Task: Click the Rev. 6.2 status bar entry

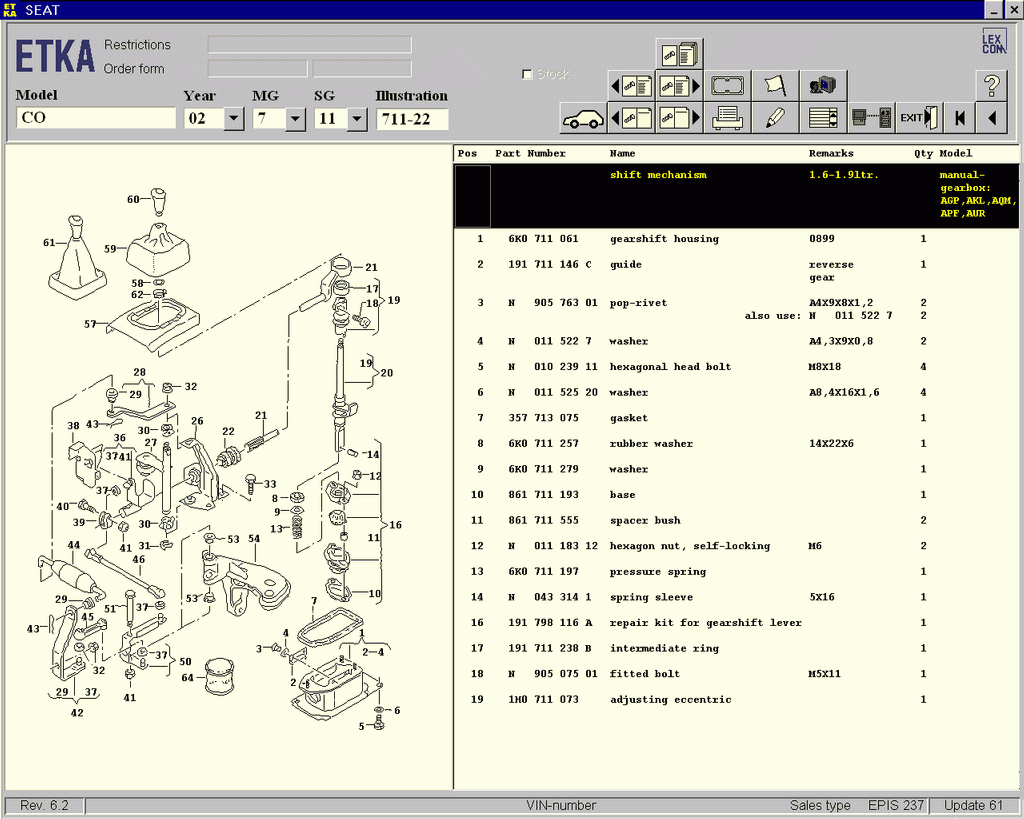Action: (x=44, y=805)
